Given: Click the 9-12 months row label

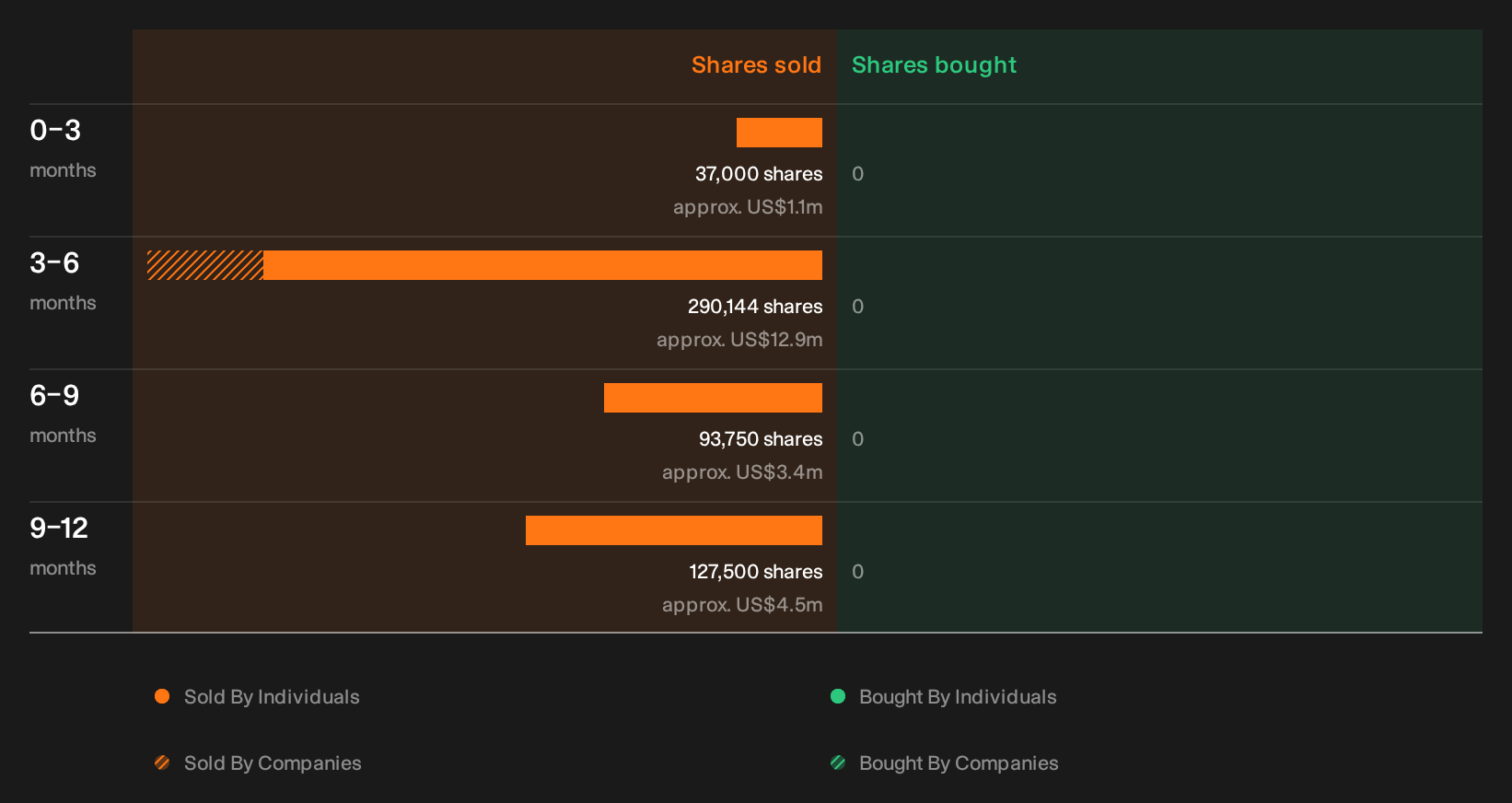Looking at the screenshot, I should 63,546.
